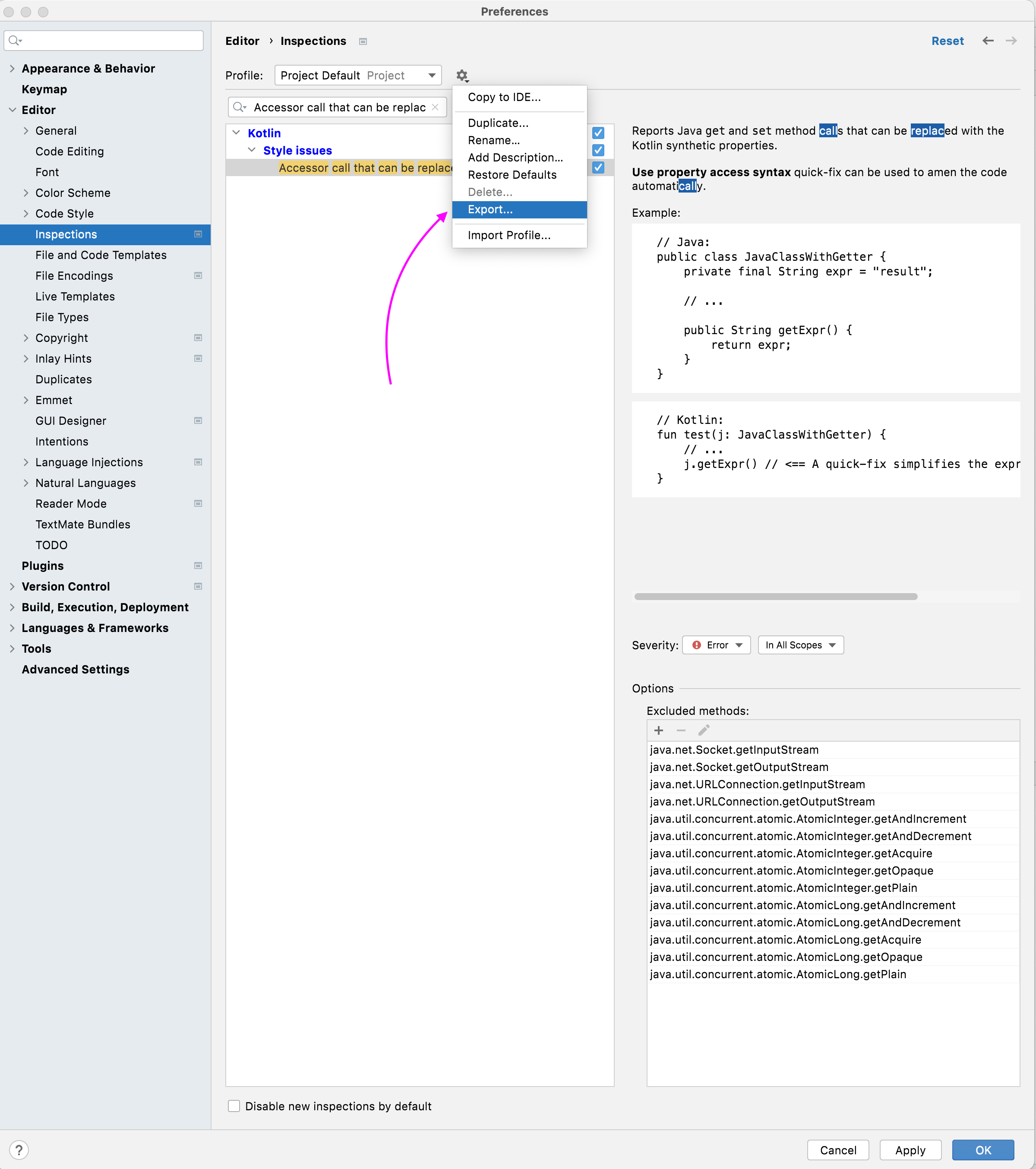Choose Add Description... menu item
This screenshot has width=1036, height=1169.
[519, 157]
